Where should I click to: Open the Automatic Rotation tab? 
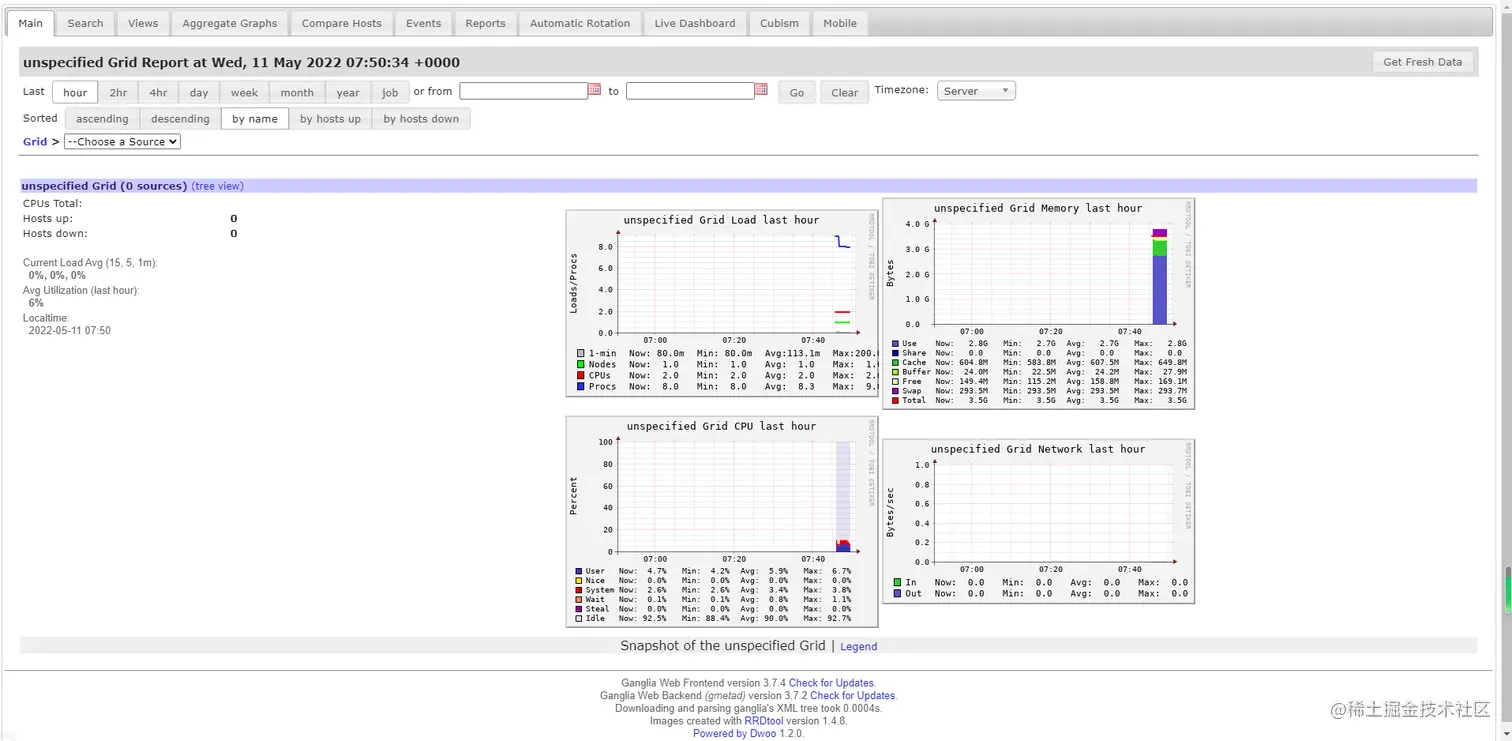coord(580,23)
